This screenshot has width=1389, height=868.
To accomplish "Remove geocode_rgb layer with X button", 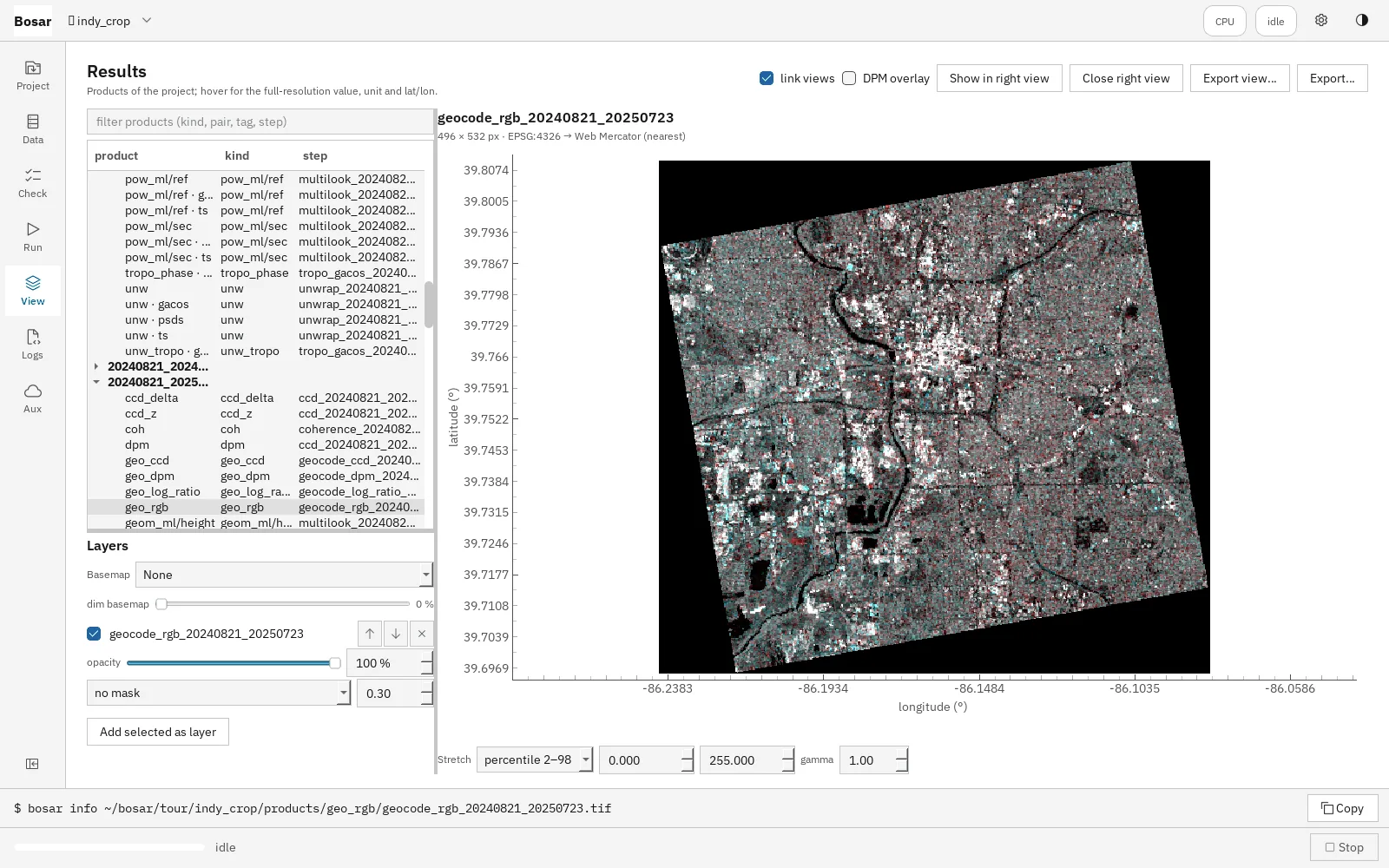I will click(422, 634).
